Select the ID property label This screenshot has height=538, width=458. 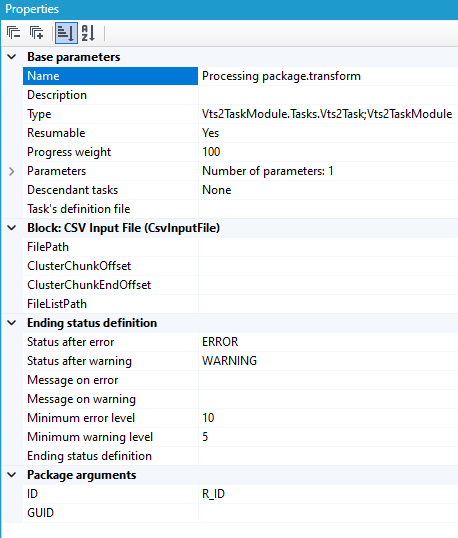point(32,494)
